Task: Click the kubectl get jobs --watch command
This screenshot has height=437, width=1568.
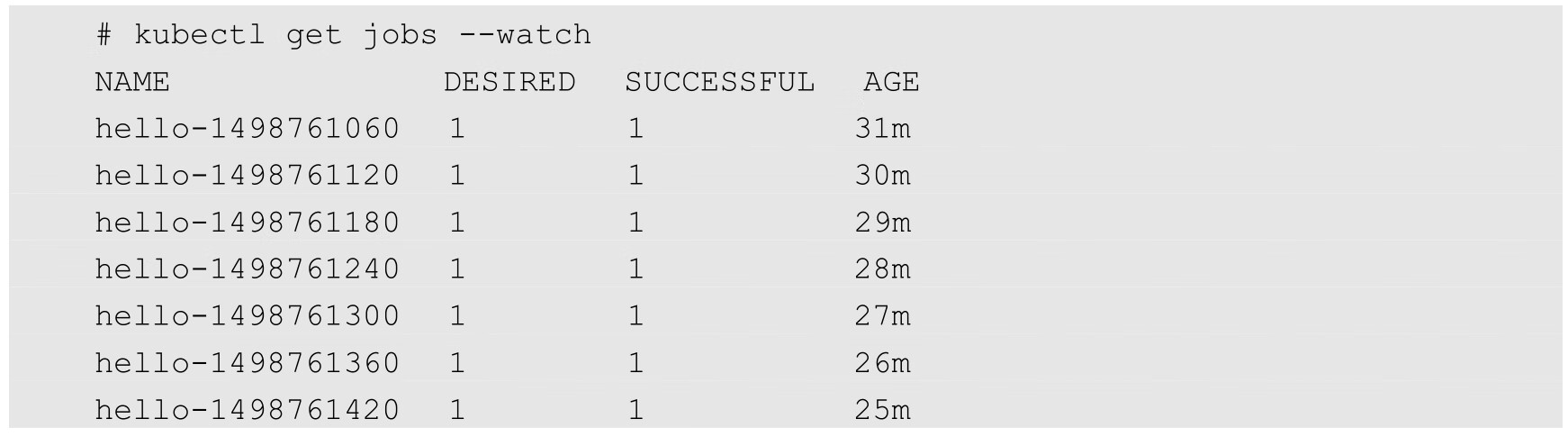Action: pos(362,35)
